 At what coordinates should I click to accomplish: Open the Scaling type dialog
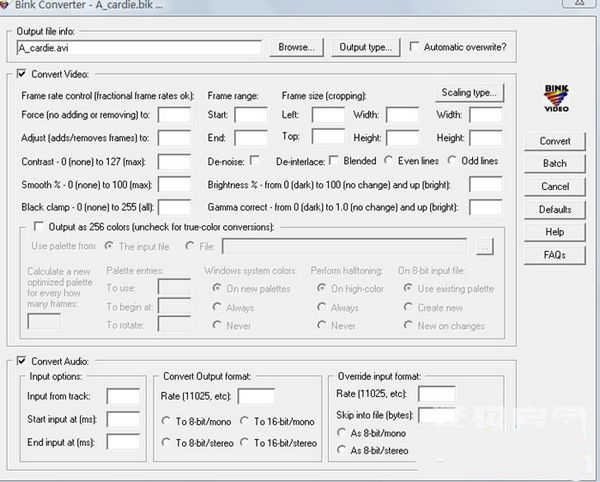tap(469, 93)
